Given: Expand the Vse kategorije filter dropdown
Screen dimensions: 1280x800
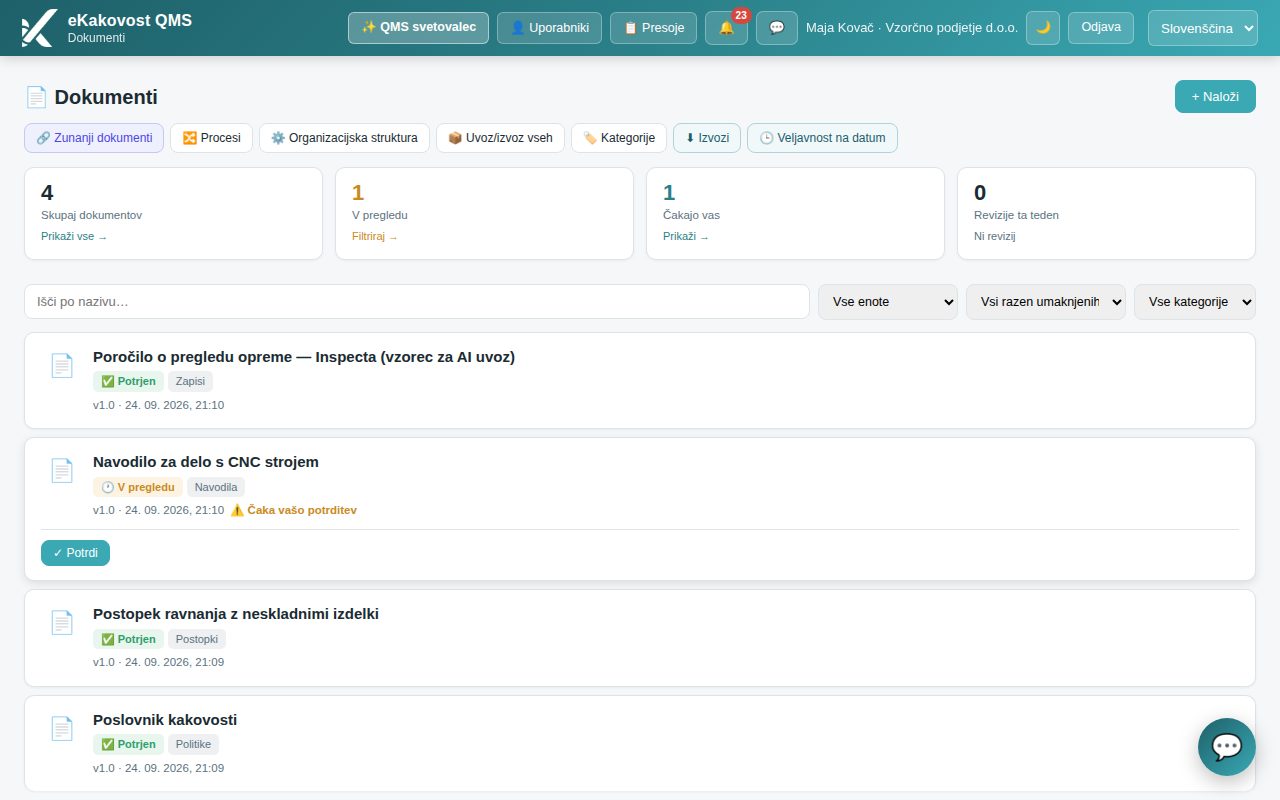Looking at the screenshot, I should coord(1195,301).
